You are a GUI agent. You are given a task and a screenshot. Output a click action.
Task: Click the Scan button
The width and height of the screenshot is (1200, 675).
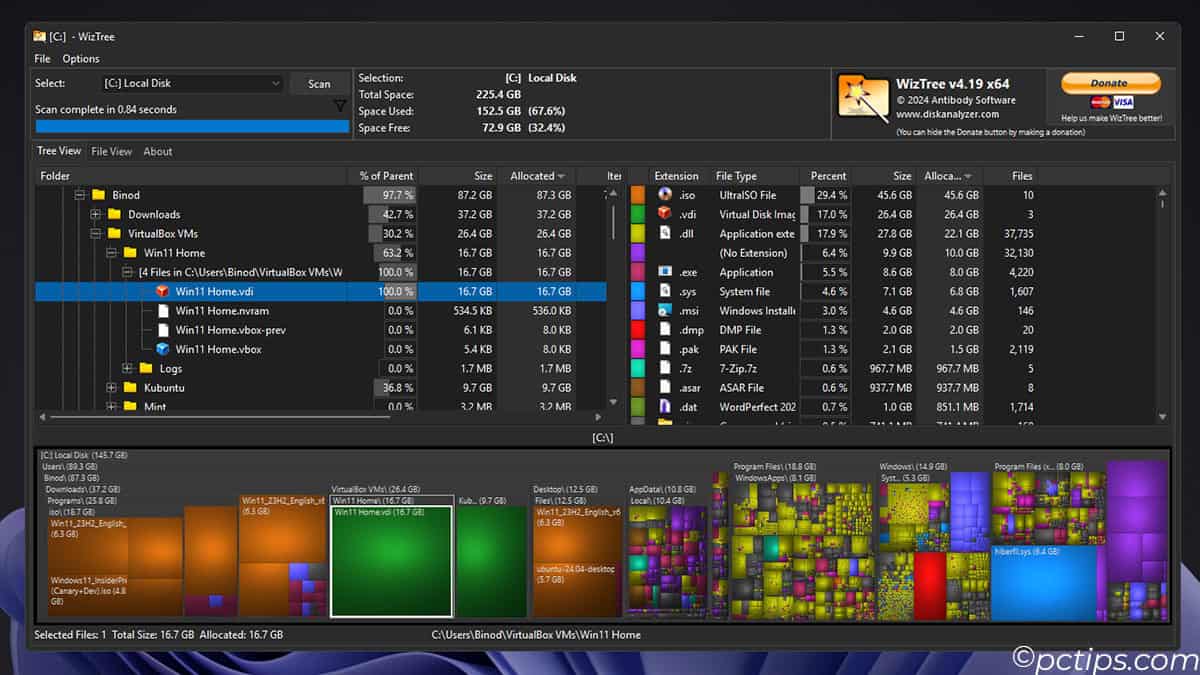click(319, 83)
